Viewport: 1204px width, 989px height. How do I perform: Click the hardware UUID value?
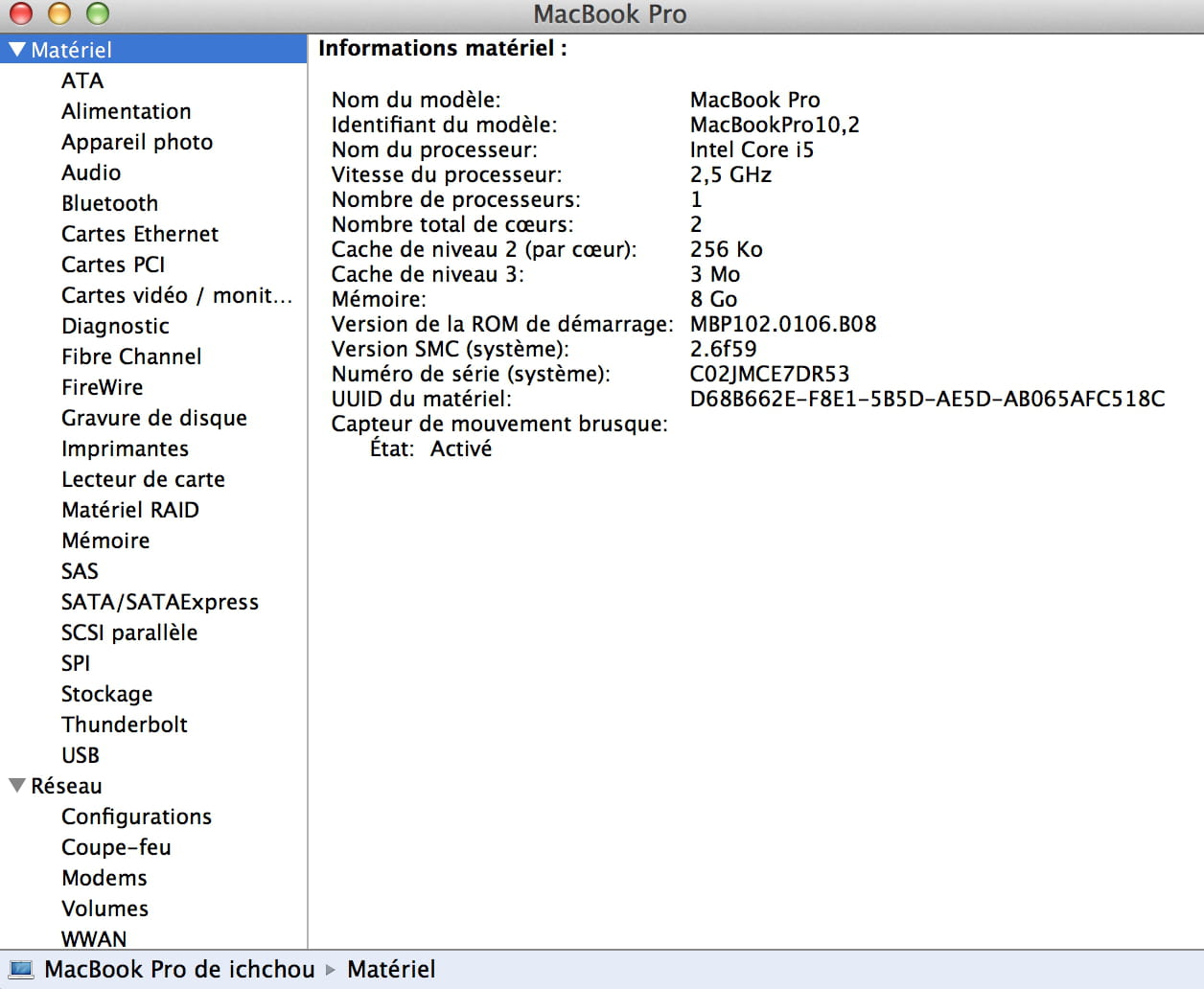click(x=927, y=399)
